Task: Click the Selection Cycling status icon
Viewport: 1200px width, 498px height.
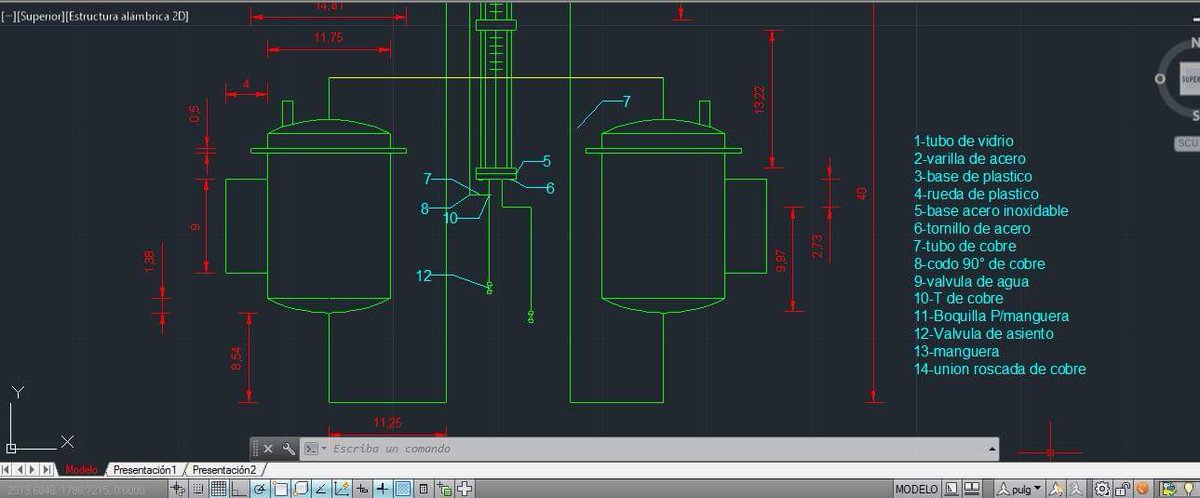Action: [x=444, y=489]
